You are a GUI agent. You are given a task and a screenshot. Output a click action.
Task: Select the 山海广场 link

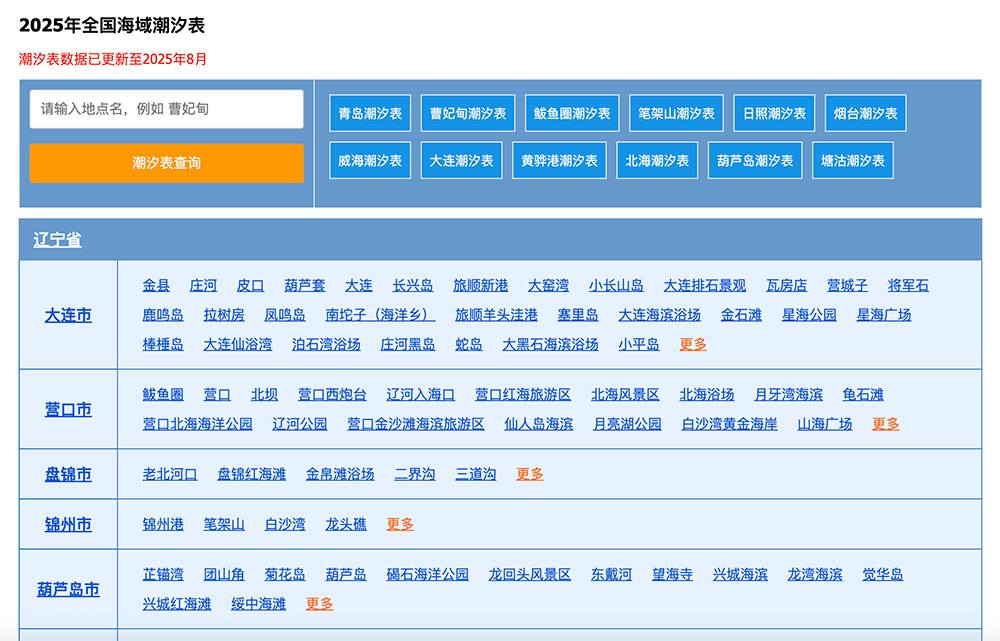(825, 424)
